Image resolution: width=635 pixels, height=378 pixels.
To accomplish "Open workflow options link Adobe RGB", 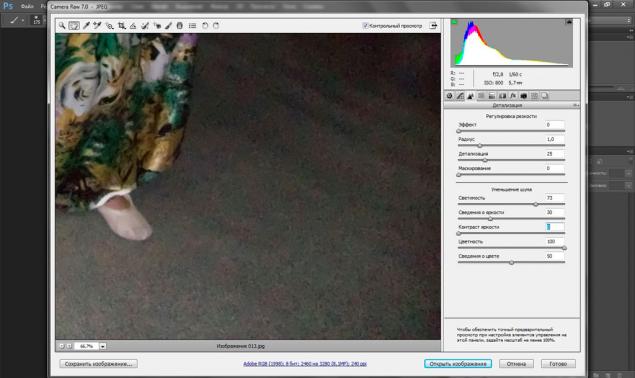I will 305,364.
